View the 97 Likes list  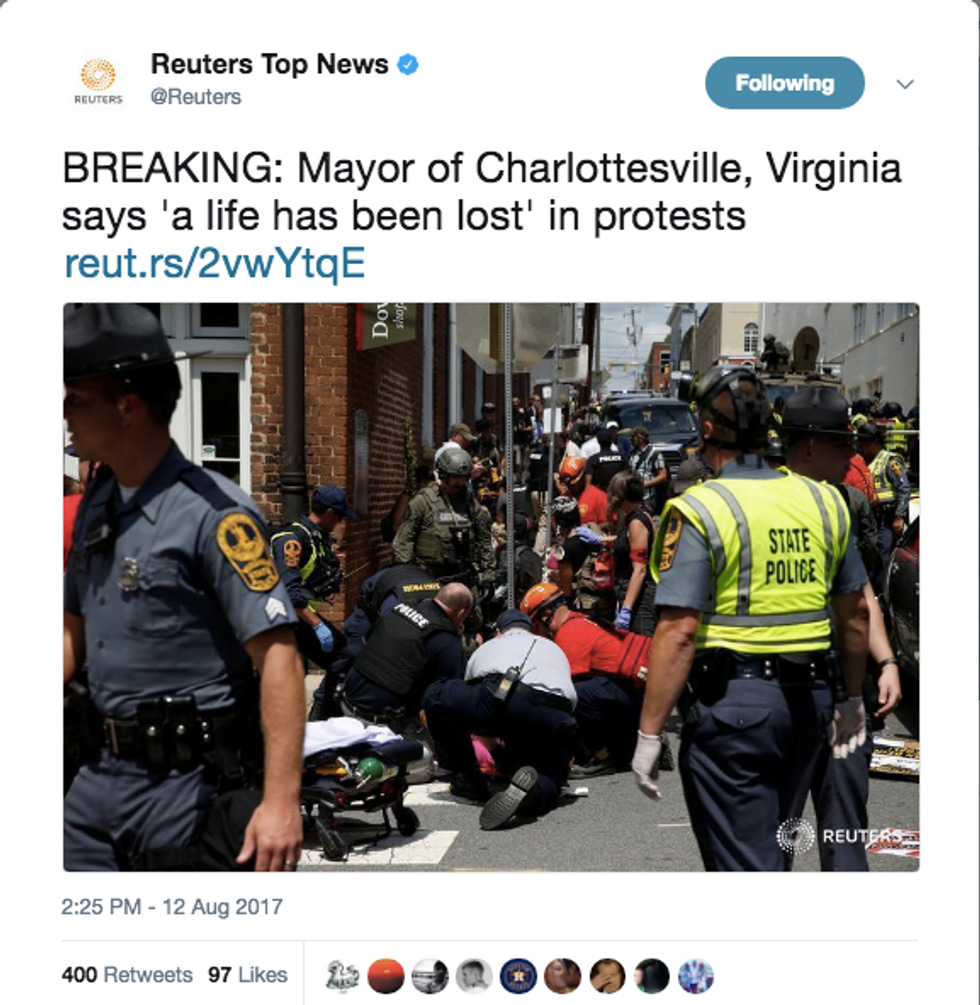point(247,975)
